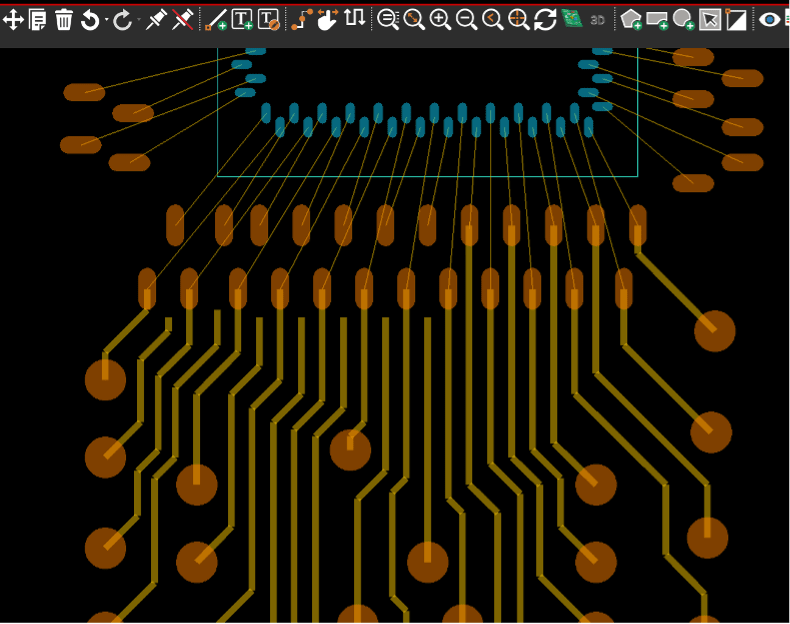Click the Swap/flip arrows tool

tap(355, 19)
